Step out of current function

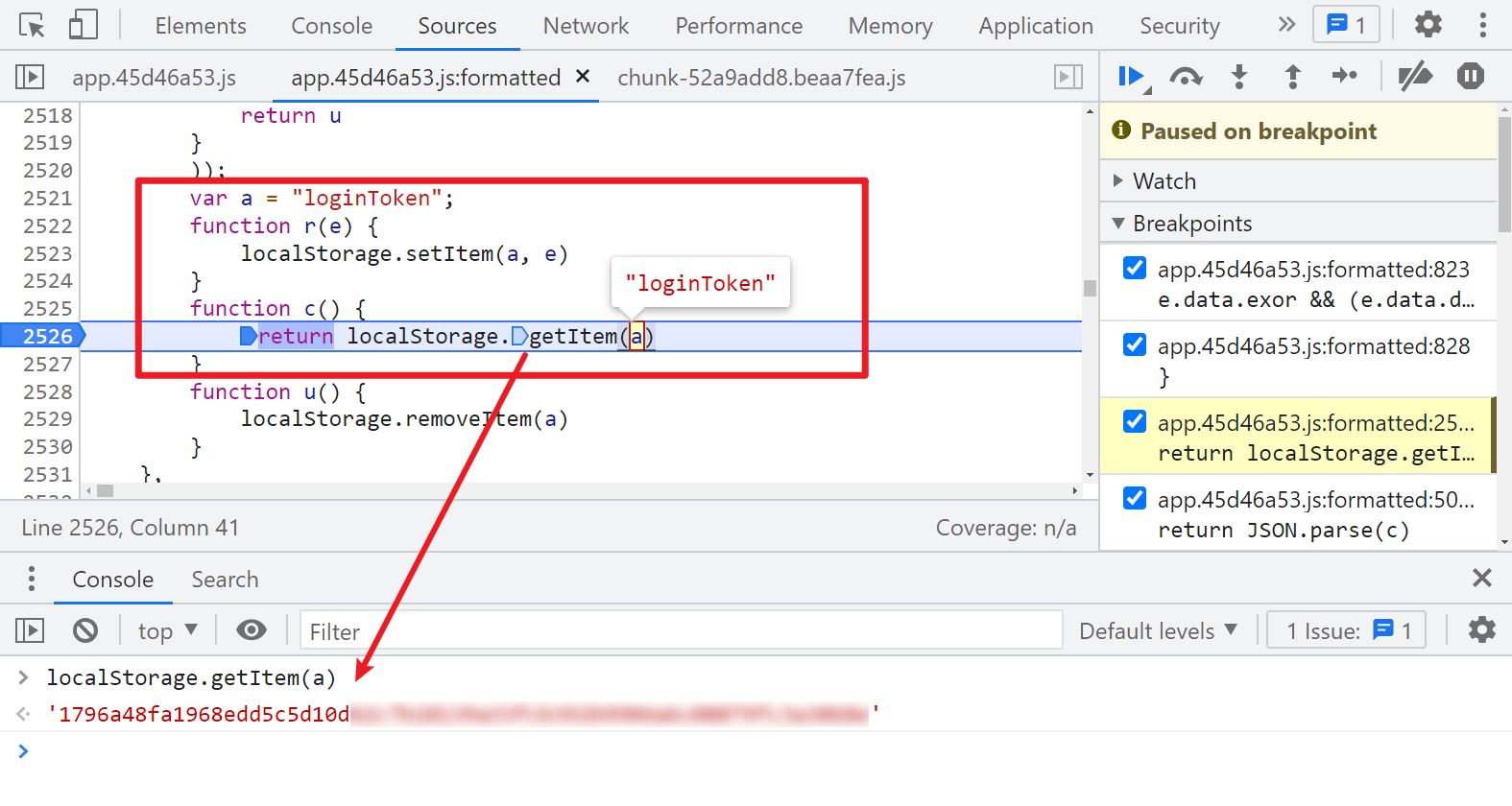pyautogui.click(x=1292, y=77)
